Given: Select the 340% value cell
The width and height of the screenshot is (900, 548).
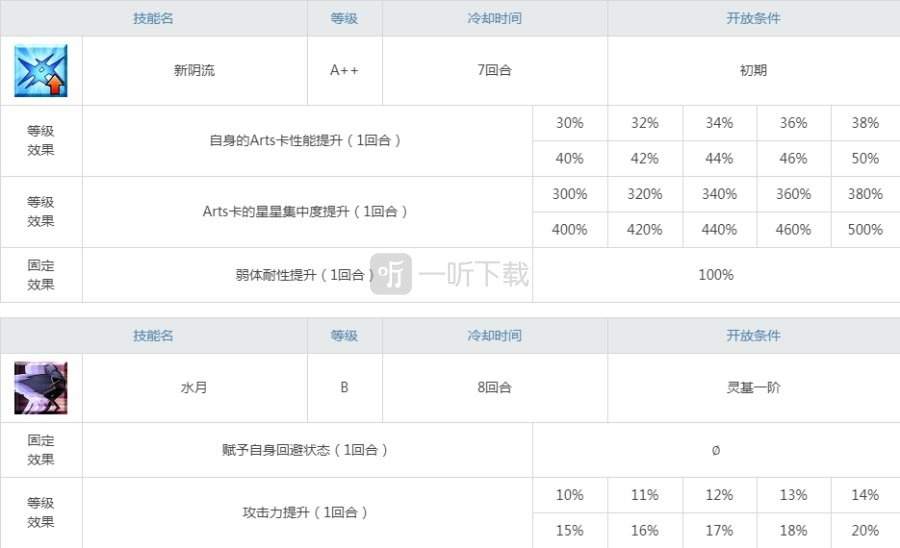Looking at the screenshot, I should (720, 194).
